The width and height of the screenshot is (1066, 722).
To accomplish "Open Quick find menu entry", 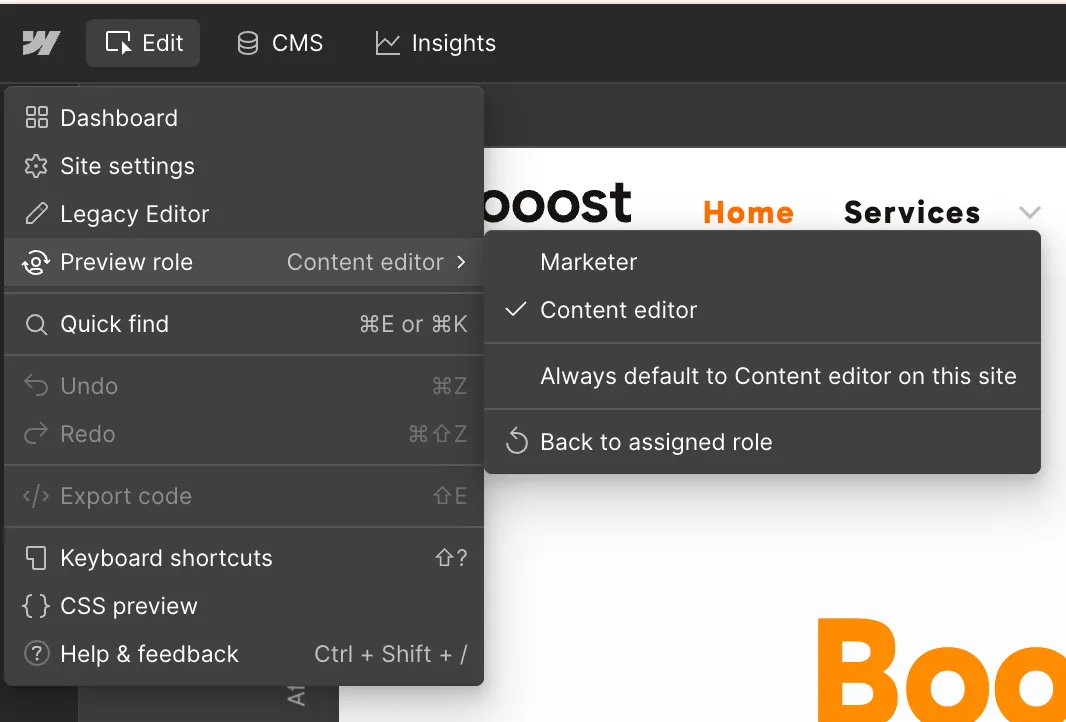I will click(x=244, y=324).
